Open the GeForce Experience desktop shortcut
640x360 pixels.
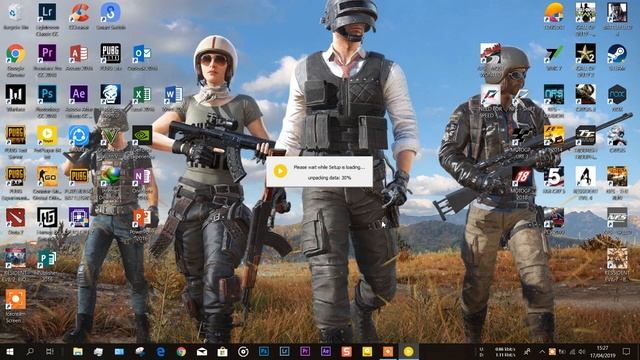coord(142,135)
